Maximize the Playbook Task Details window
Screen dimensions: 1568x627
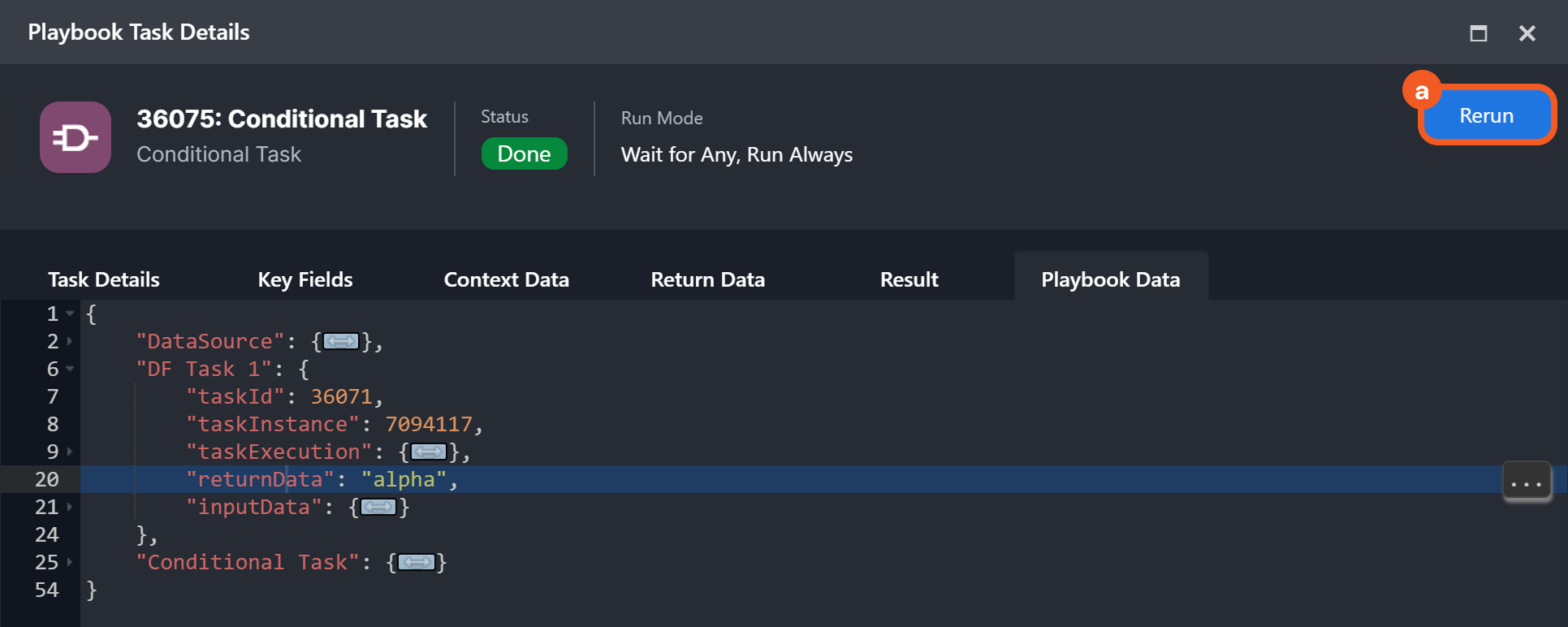click(1479, 33)
